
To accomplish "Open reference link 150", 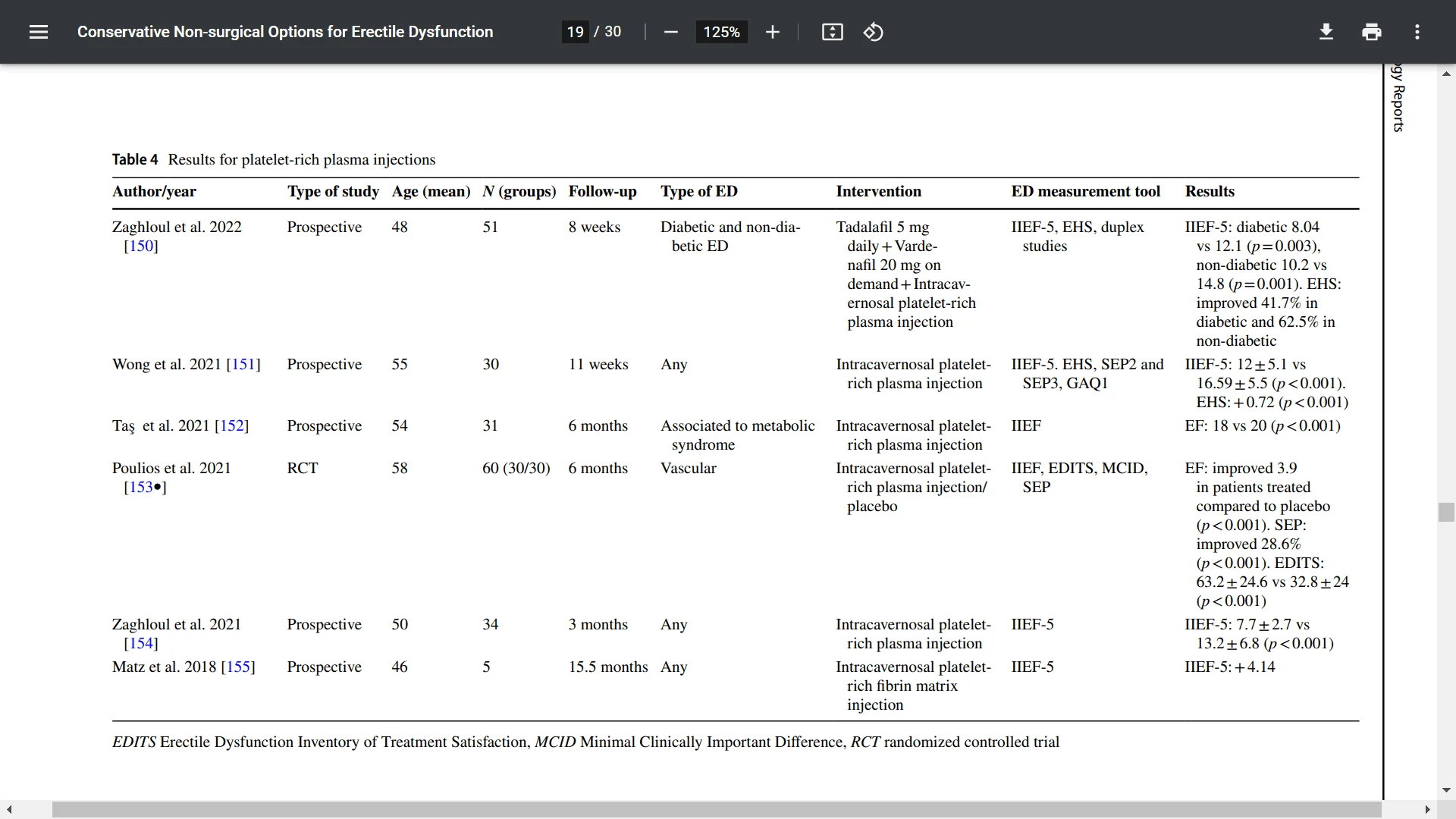I will 141,246.
